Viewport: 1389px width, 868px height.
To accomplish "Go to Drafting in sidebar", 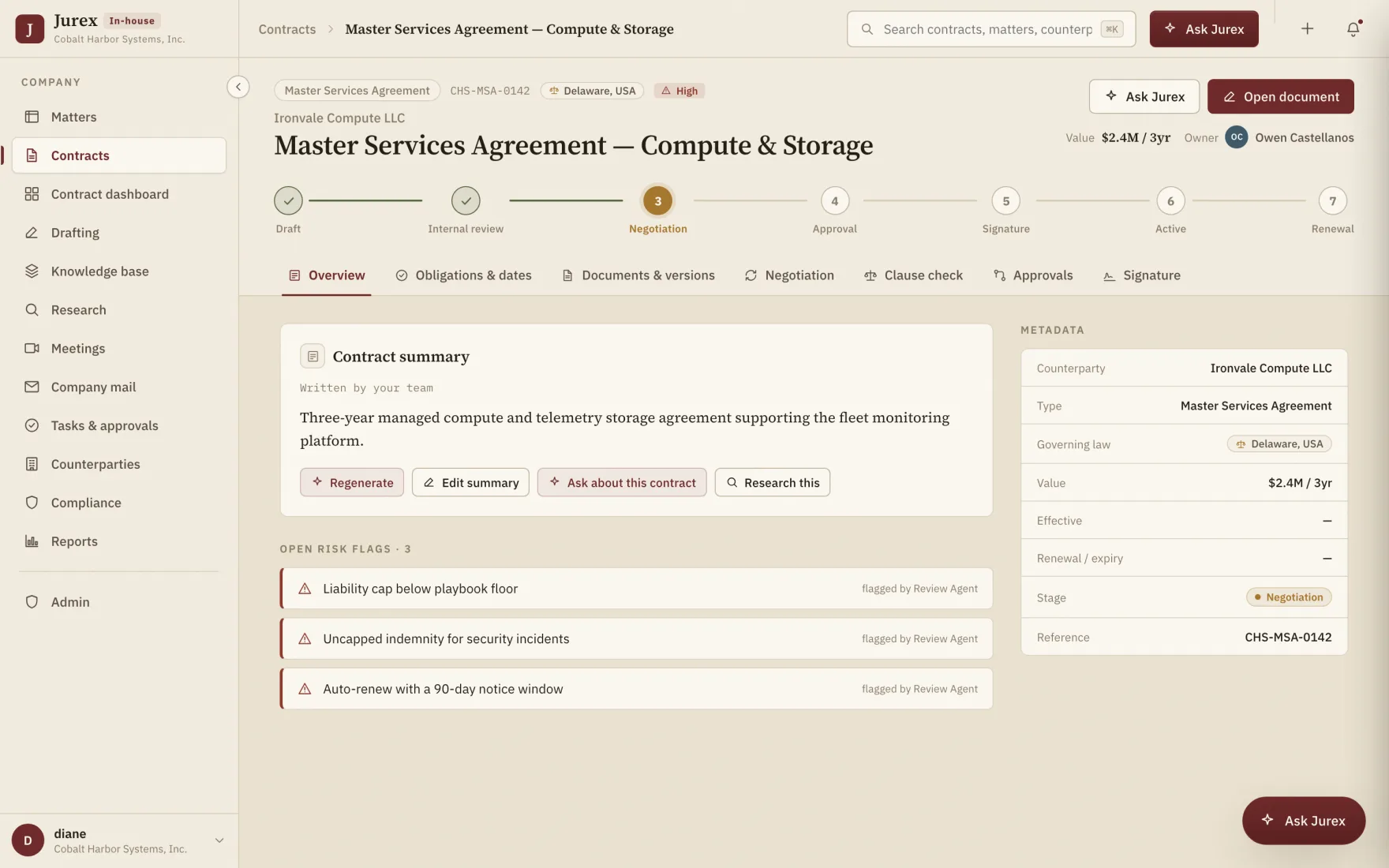I will tap(119, 233).
